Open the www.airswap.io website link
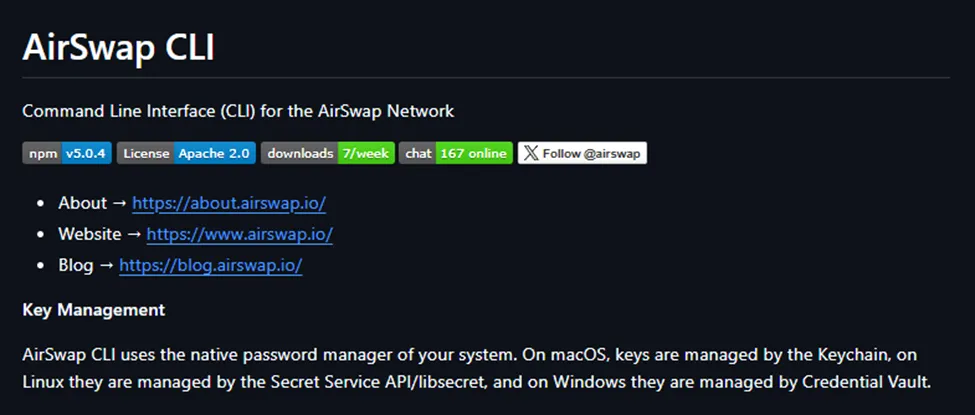 (x=239, y=235)
